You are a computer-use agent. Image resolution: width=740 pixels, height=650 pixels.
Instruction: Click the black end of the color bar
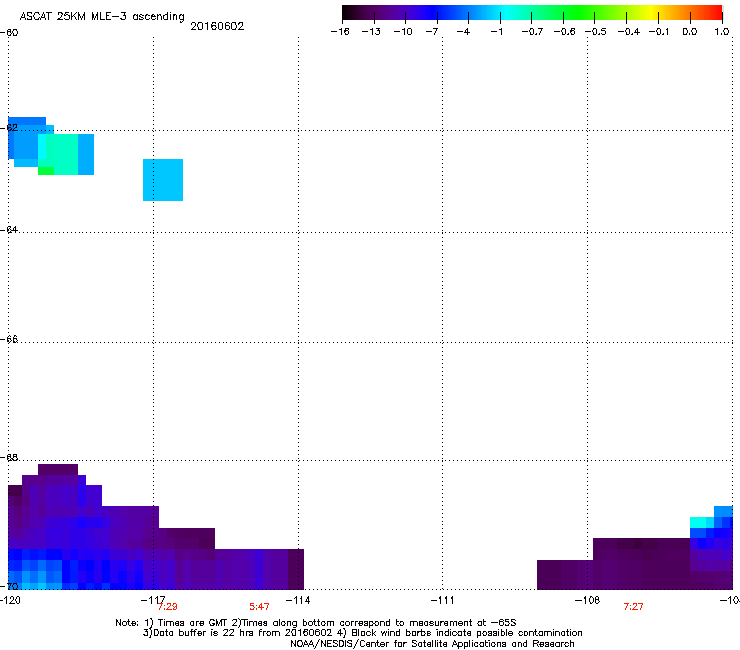click(350, 13)
